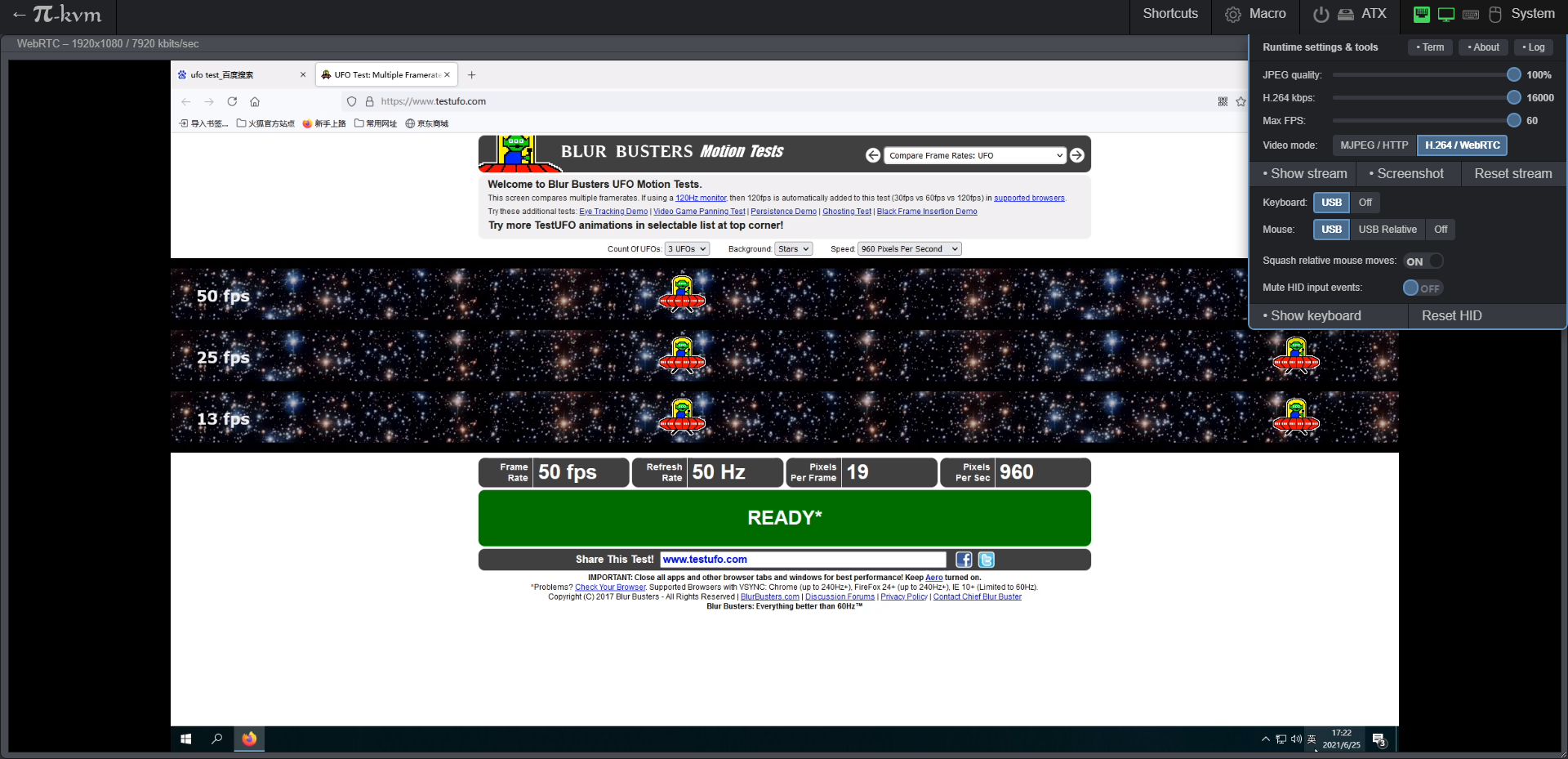Click Show stream button
The image size is (1568, 759).
click(x=1304, y=174)
